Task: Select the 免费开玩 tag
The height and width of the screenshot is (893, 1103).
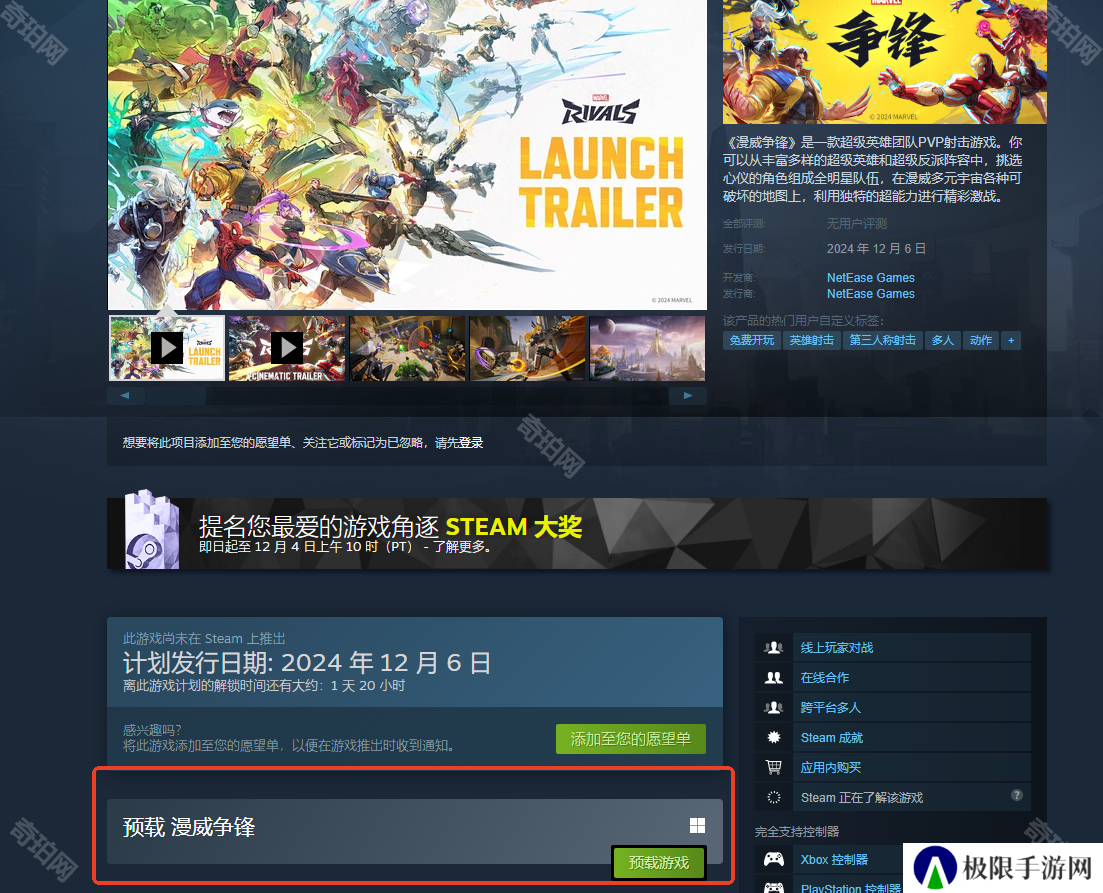Action: (x=751, y=341)
